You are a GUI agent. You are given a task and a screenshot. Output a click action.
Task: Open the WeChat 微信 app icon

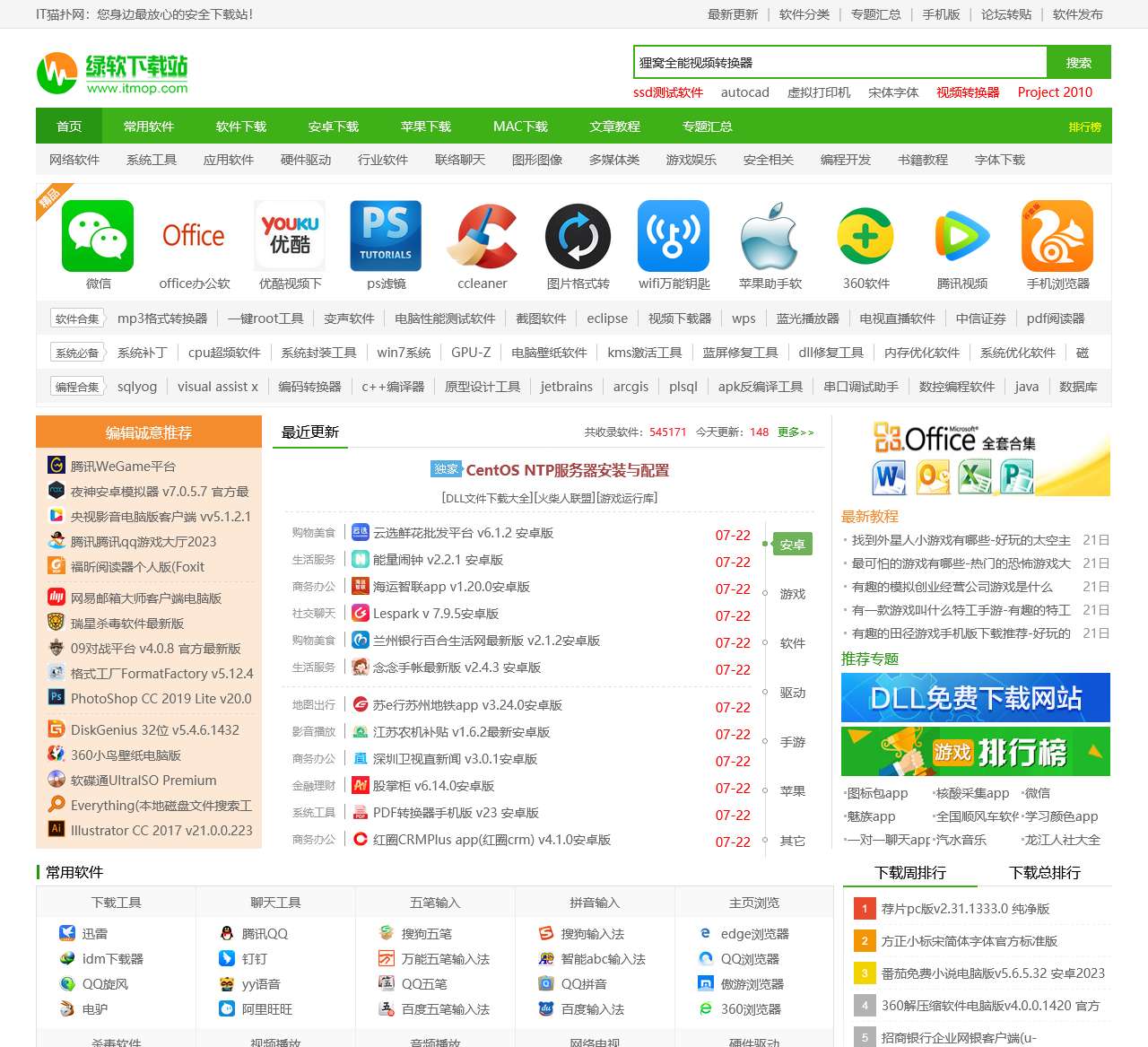[x=98, y=236]
